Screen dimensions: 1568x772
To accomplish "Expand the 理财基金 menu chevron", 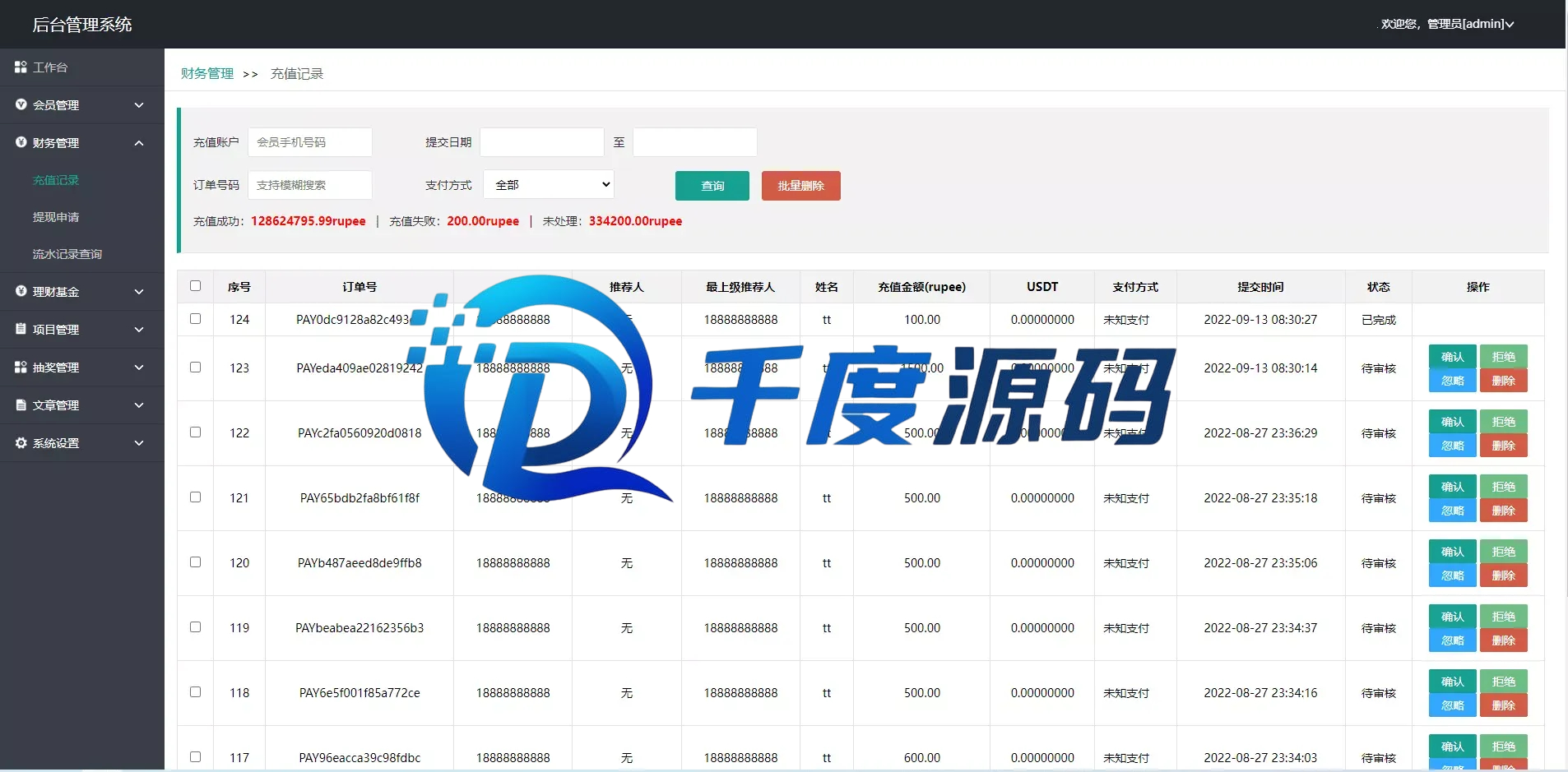I will click(x=139, y=292).
